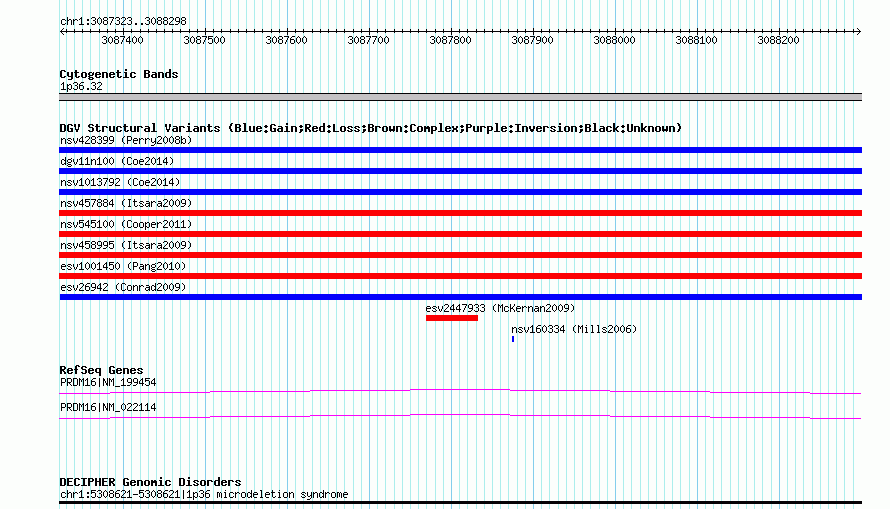Click the 3088200 ruler tick label

click(778, 40)
